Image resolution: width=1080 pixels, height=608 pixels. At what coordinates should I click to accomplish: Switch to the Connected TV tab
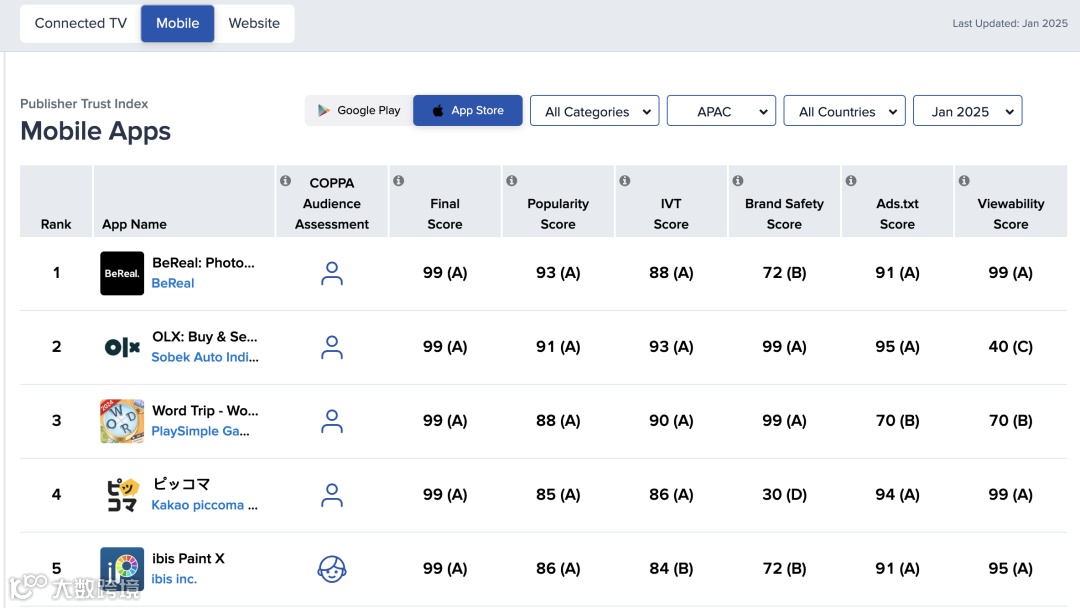(x=81, y=23)
